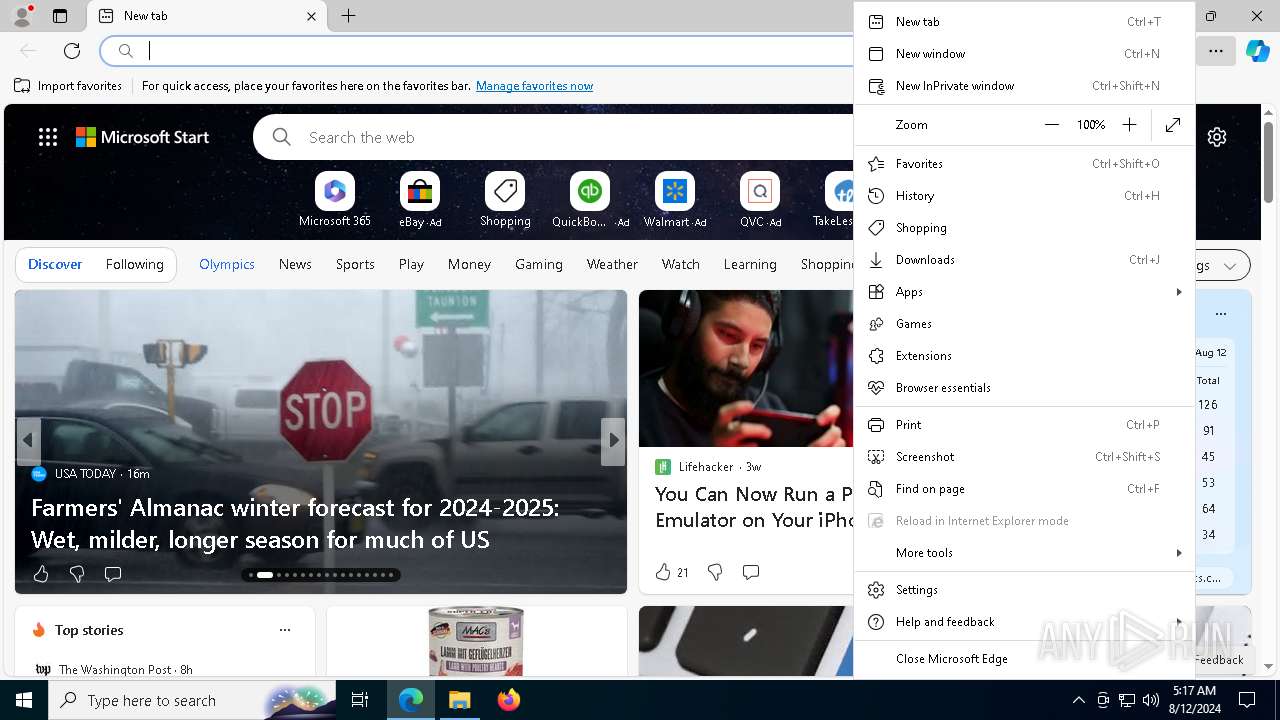Open Microsoft 365 quick link

point(335,200)
